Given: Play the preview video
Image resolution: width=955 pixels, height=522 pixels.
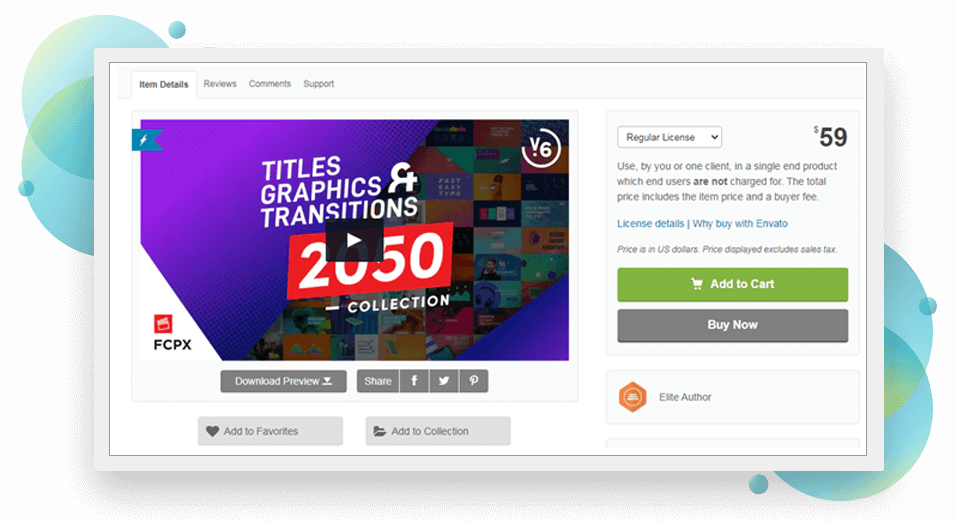Looking at the screenshot, I should [x=354, y=241].
